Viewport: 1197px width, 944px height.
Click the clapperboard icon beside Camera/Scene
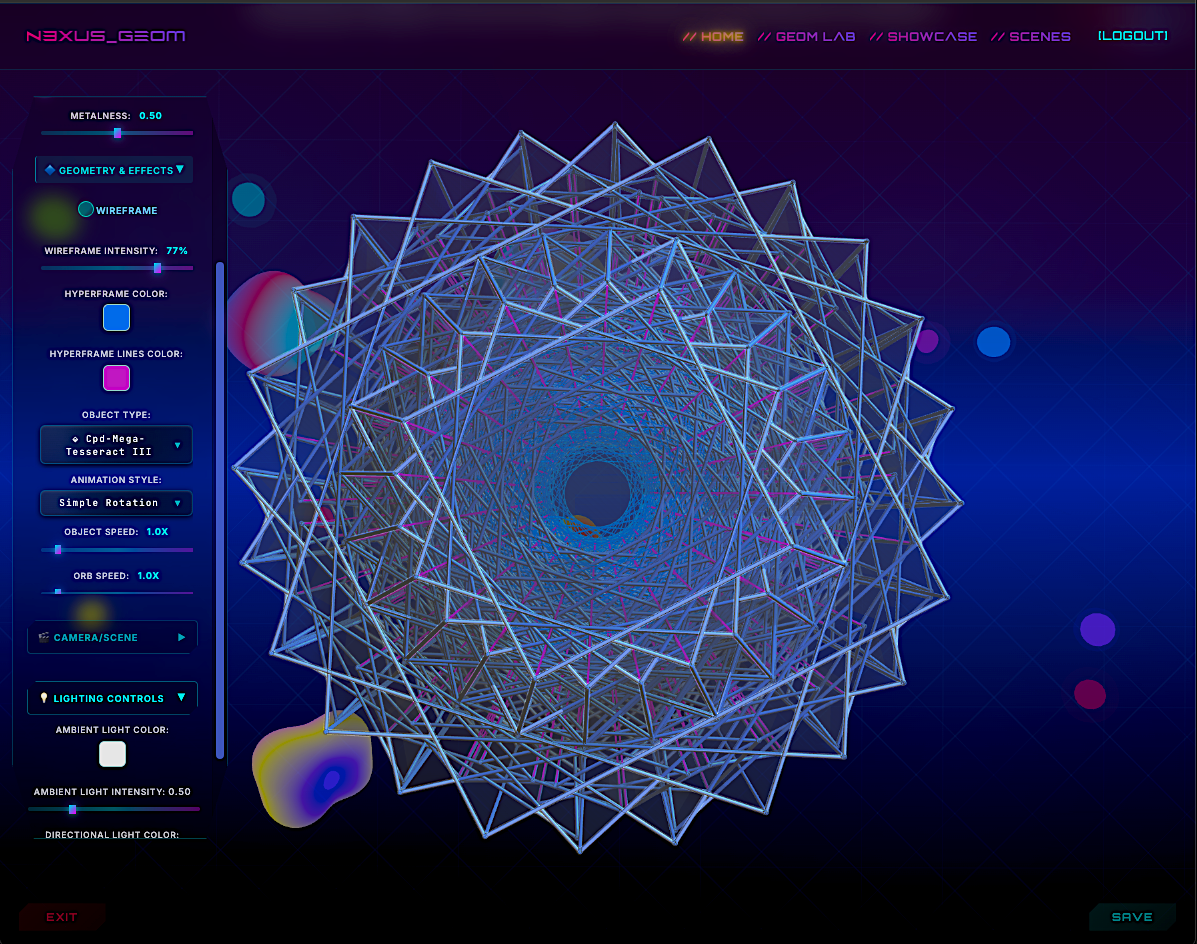coord(44,637)
